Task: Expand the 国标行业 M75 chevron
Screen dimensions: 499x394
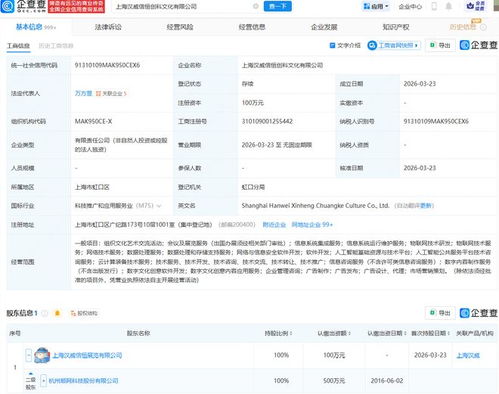Action: (159, 206)
